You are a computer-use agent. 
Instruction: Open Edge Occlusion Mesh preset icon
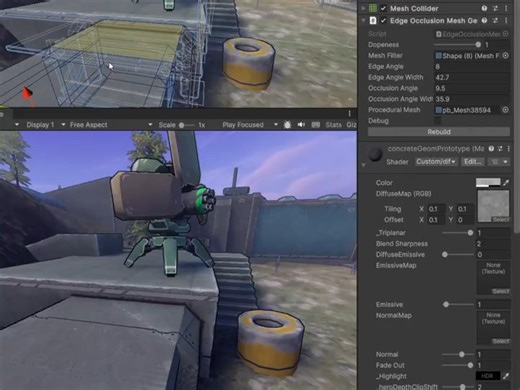(495, 21)
